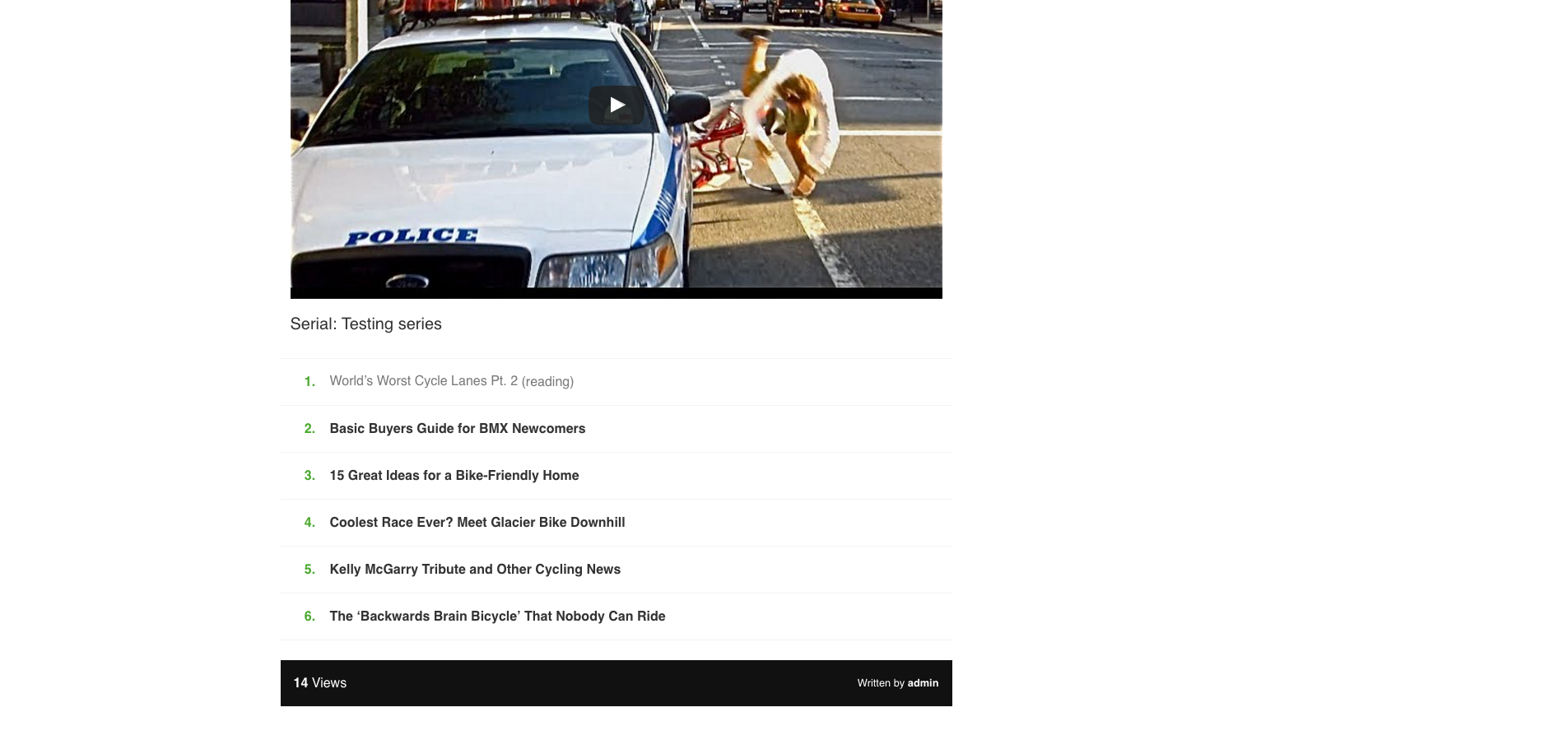1568x740 pixels.
Task: Open 'Basic Buyers Guide for BMX Newcomers'
Action: pyautogui.click(x=457, y=429)
